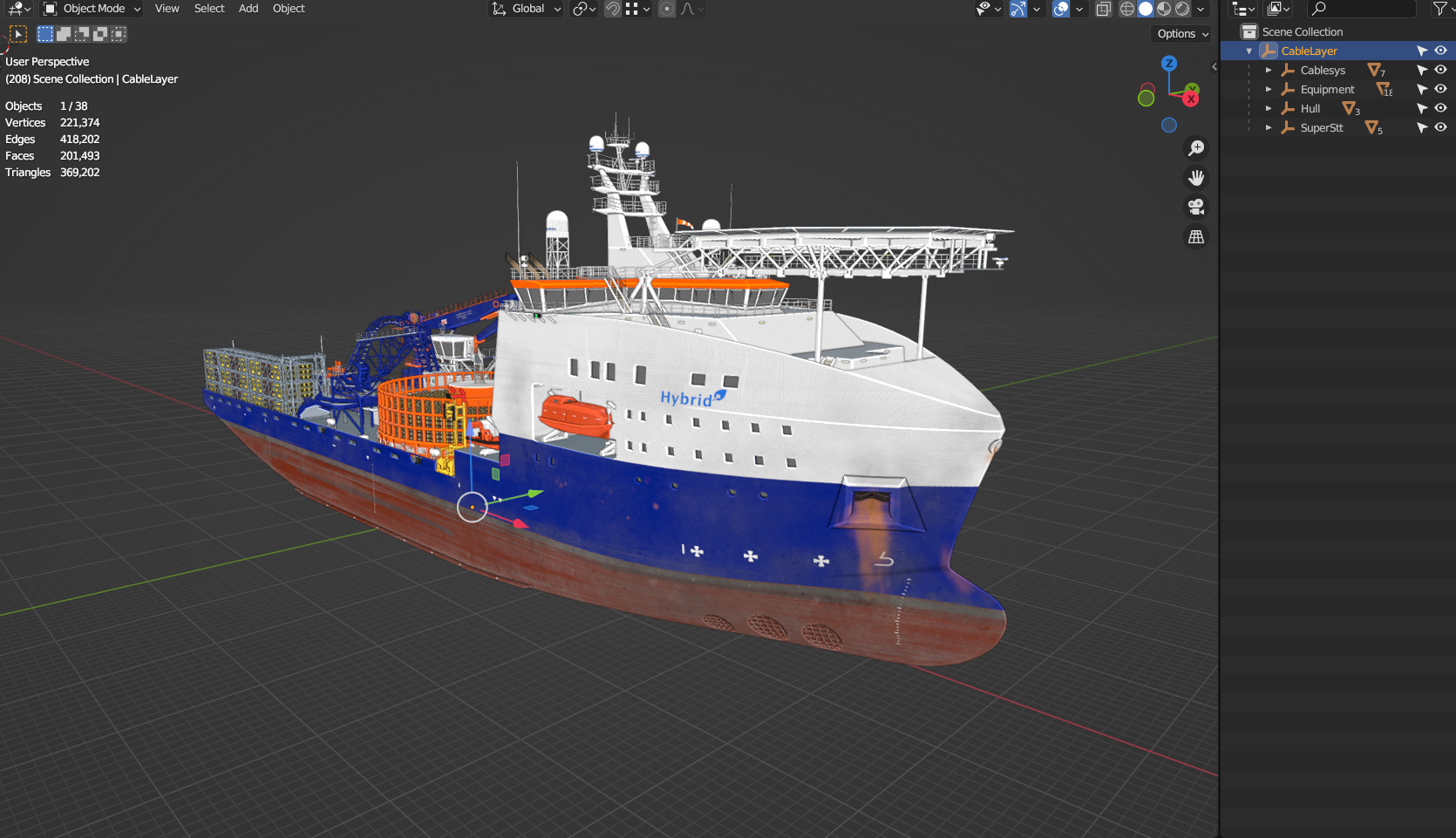Open the snapping options dropdown
Image resolution: width=1456 pixels, height=838 pixels.
click(638, 9)
